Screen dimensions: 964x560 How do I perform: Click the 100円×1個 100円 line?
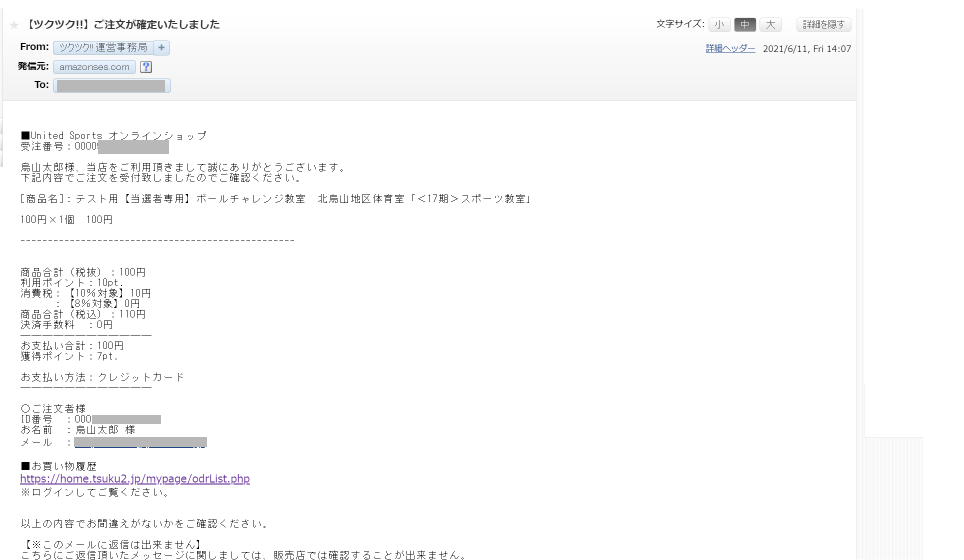point(66,219)
